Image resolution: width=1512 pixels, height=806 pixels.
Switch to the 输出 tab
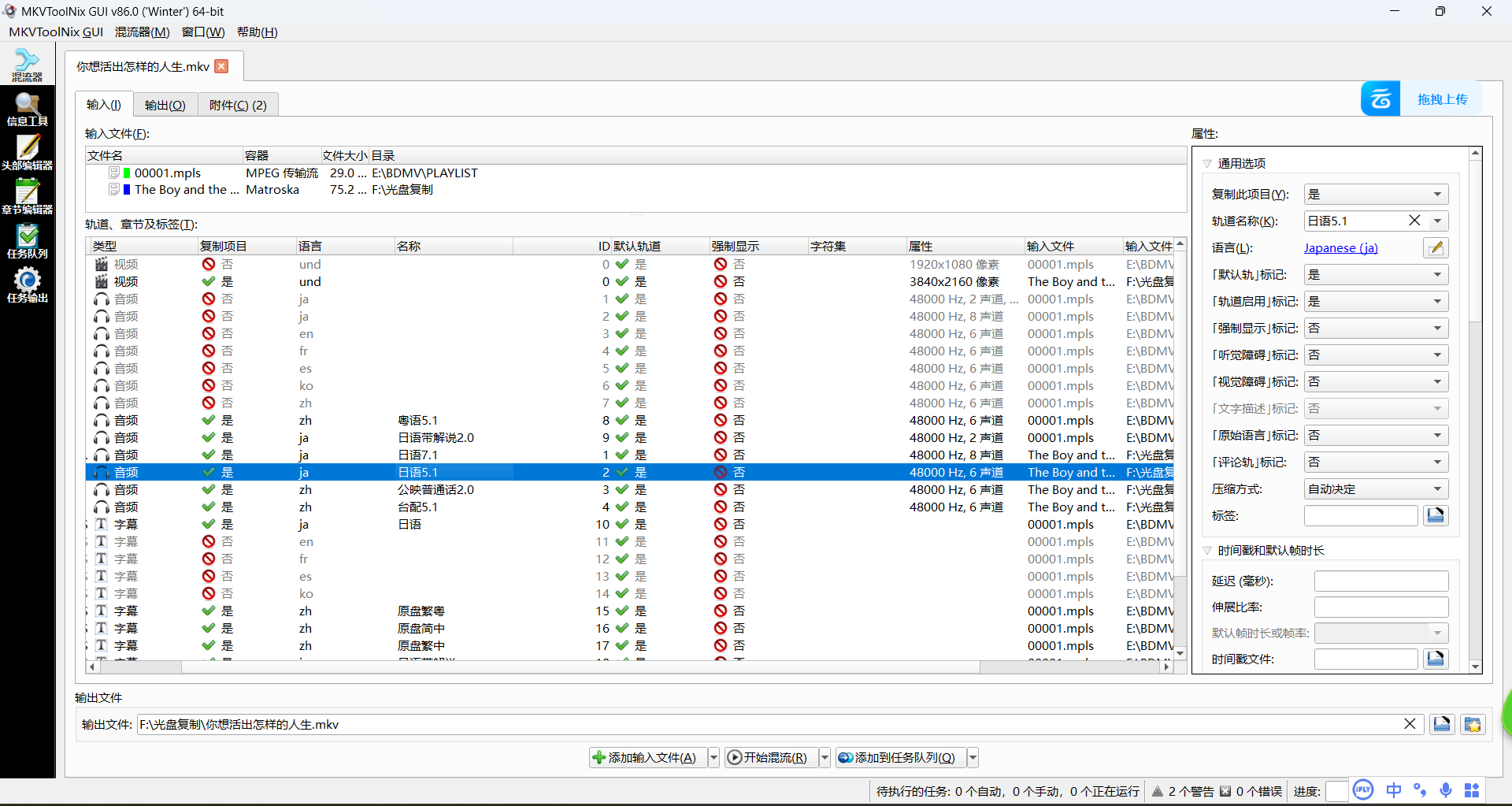tap(165, 106)
